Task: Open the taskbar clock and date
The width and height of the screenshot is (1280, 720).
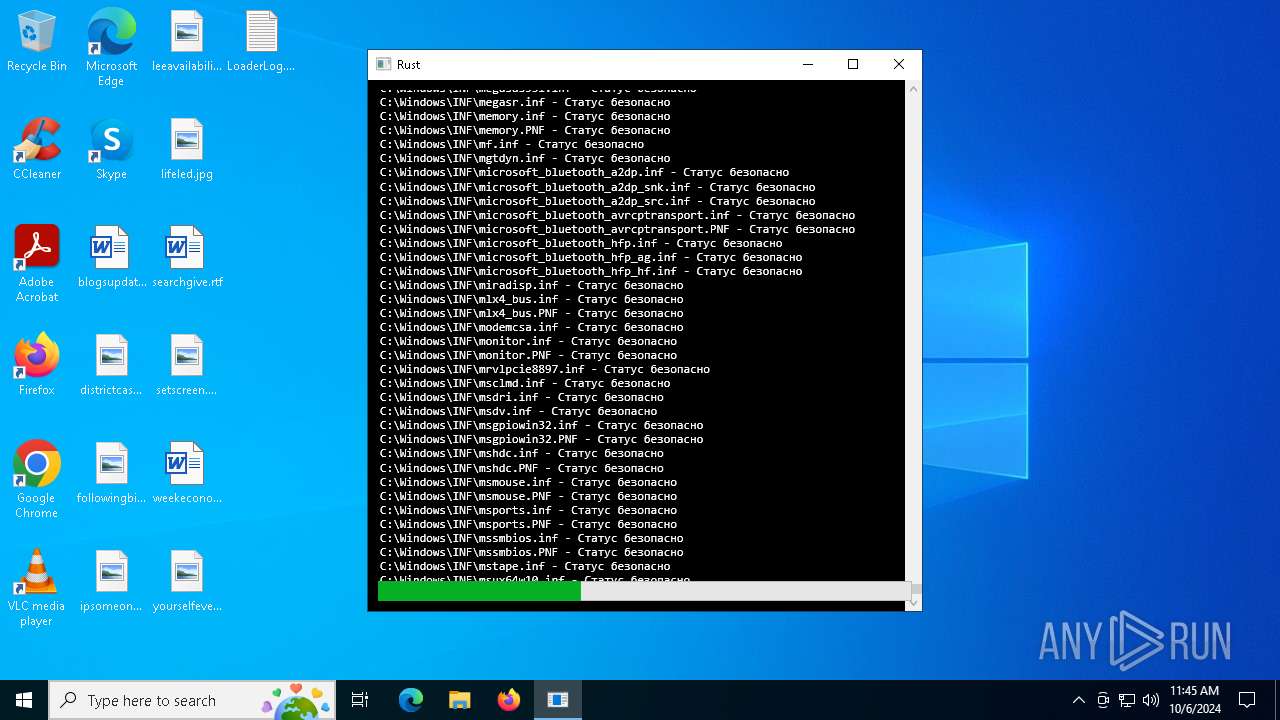Action: coord(1194,700)
